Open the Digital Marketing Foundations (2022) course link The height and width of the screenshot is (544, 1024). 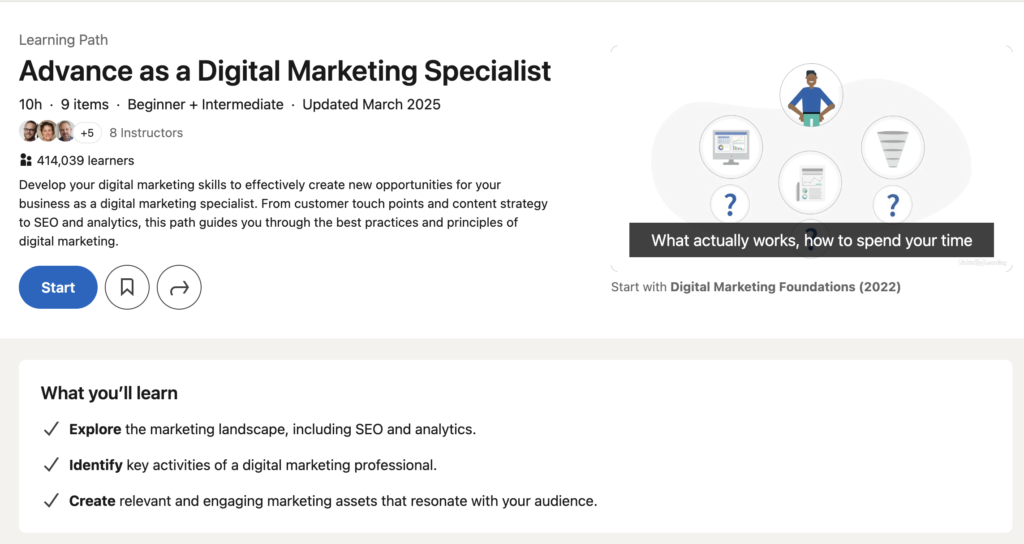click(785, 287)
